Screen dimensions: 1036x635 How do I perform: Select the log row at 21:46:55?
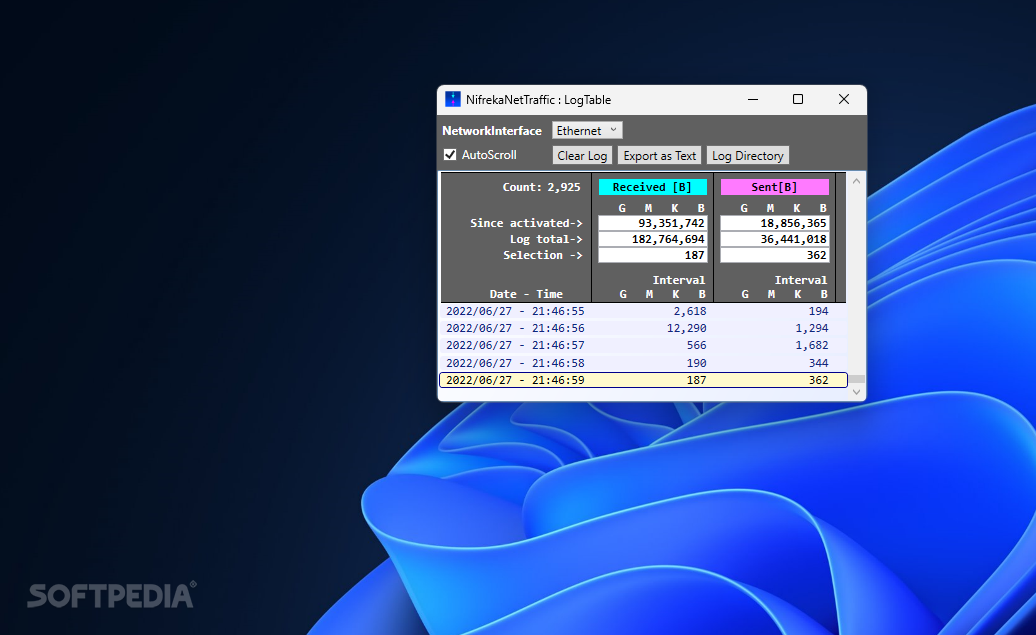point(643,311)
